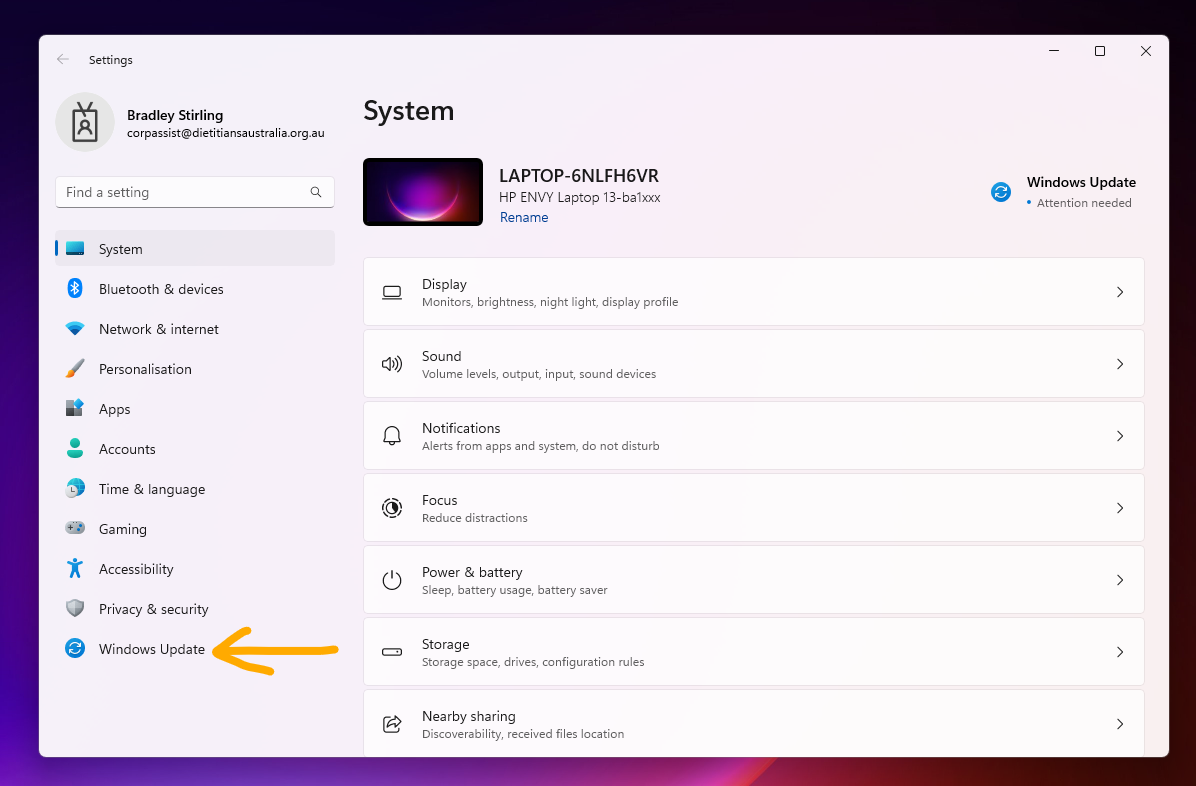Open Network & internet via its Wi-Fi icon
This screenshot has height=786, width=1196.
tap(75, 329)
